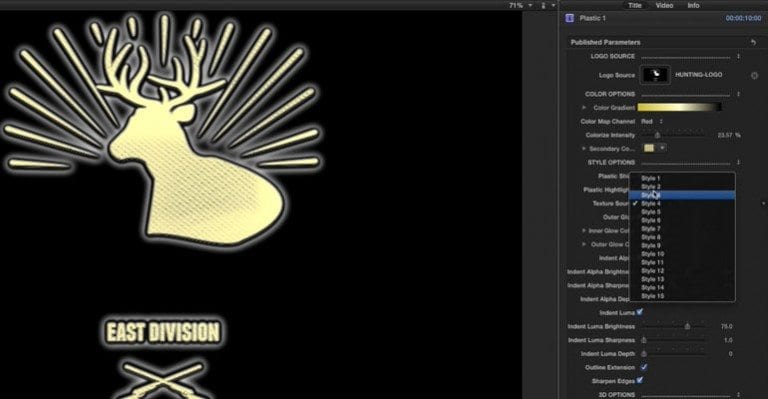Screen dimensions: 768x399
Task: Switch to the Video inspector tab
Action: [x=664, y=5]
